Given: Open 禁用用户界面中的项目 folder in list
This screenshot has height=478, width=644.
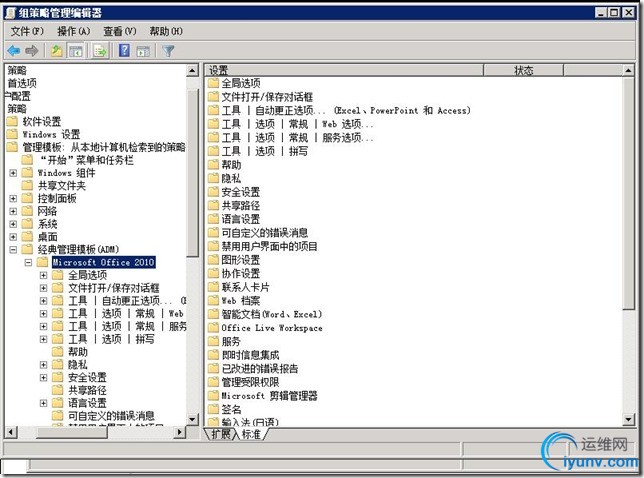Looking at the screenshot, I should pyautogui.click(x=269, y=246).
